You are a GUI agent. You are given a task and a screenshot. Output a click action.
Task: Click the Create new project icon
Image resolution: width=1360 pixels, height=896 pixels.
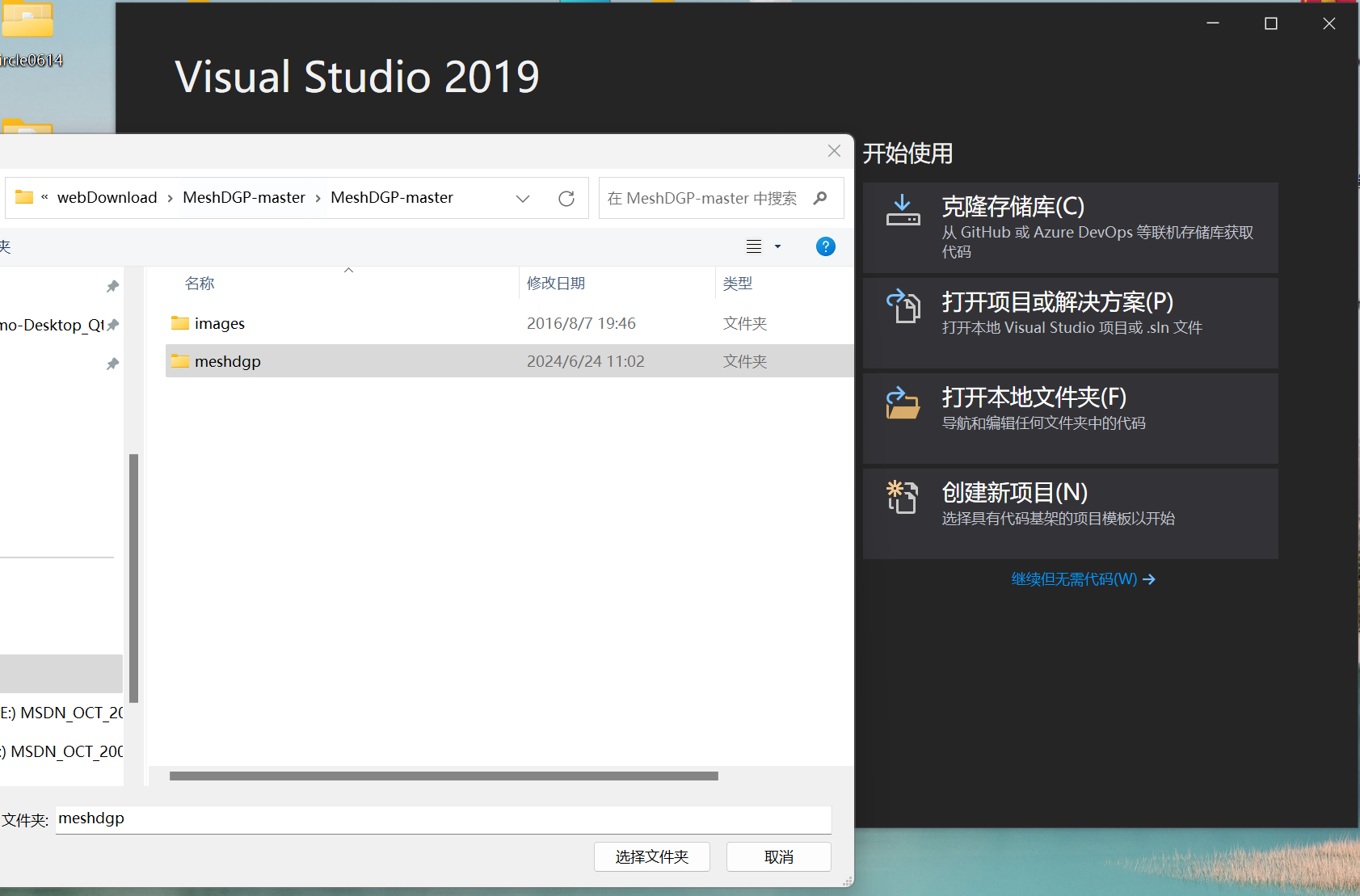click(902, 497)
